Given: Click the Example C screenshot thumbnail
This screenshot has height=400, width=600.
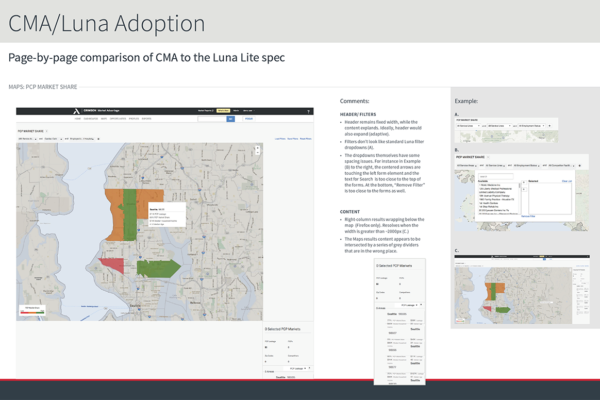Looking at the screenshot, I should pyautogui.click(x=522, y=290).
